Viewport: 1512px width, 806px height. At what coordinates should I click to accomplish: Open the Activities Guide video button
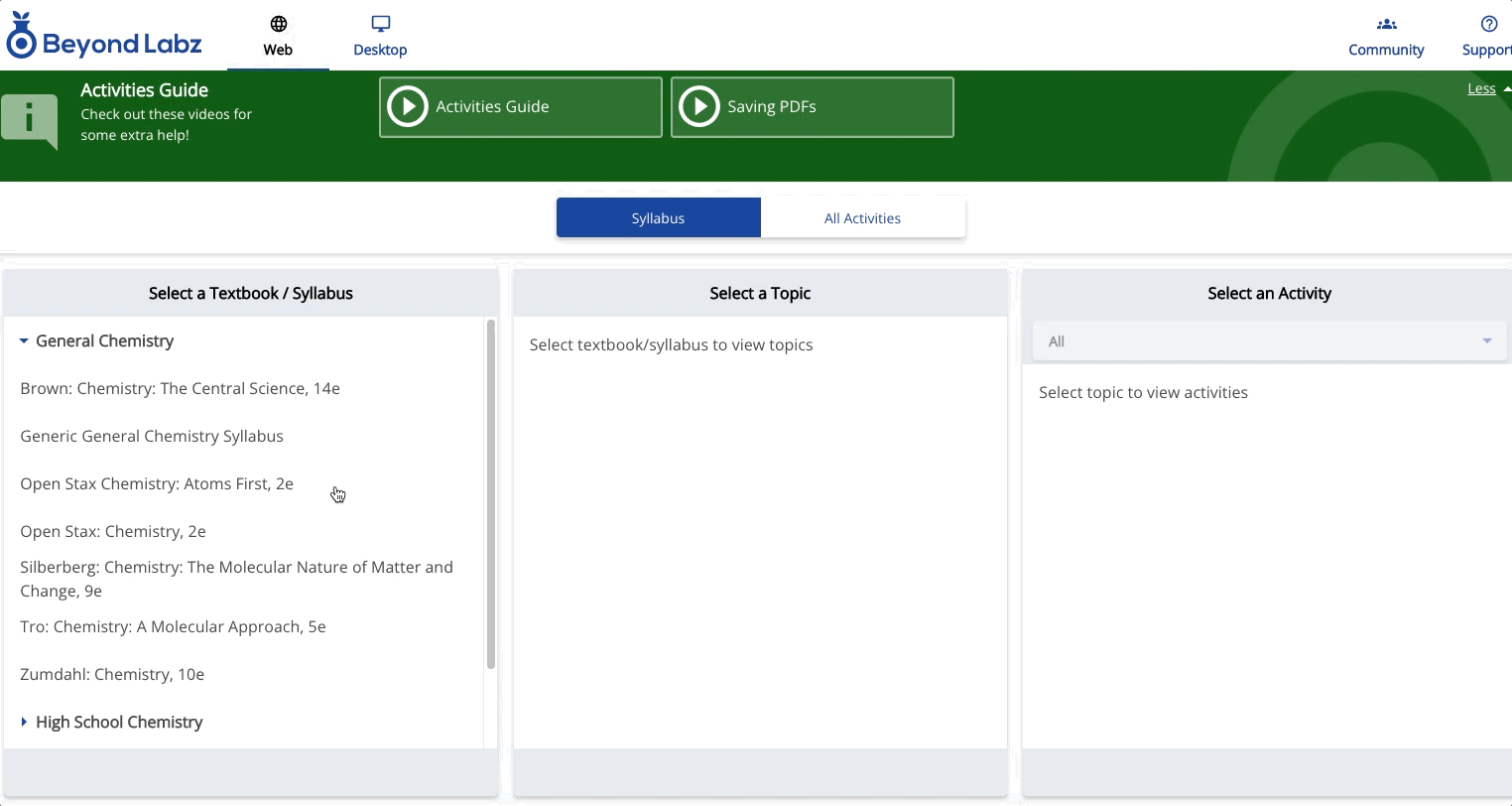(521, 107)
